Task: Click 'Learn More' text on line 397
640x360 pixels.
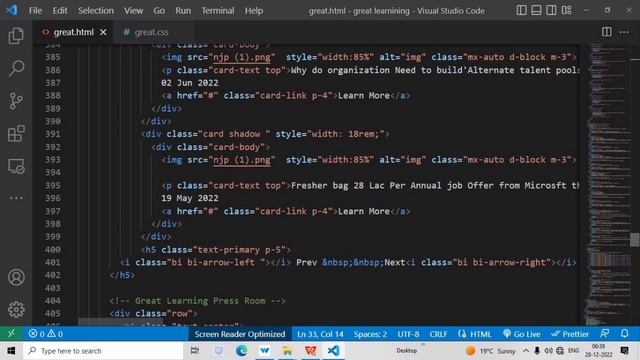Action: click(364, 211)
